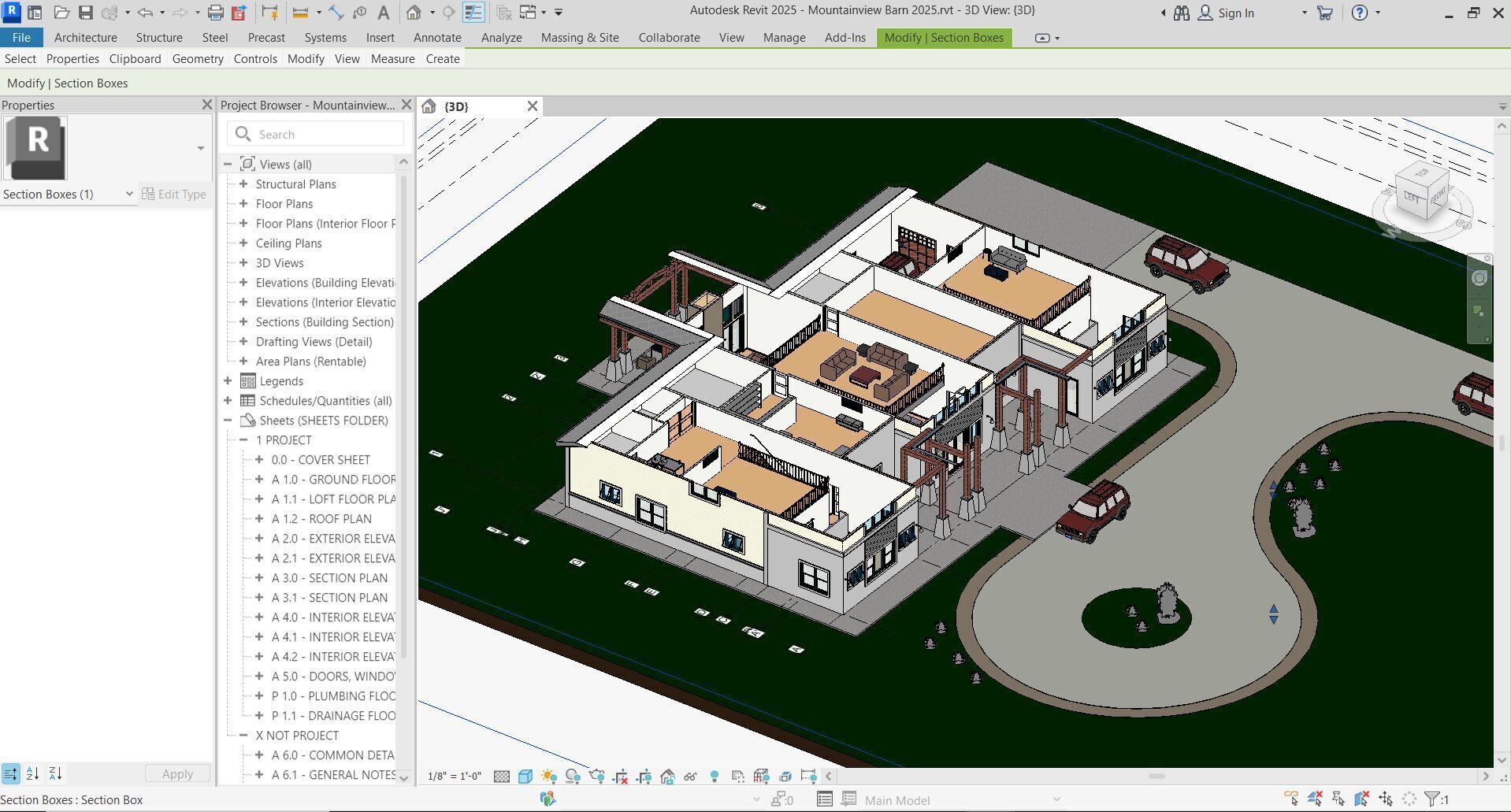Click the Design Options icon in status bar

[825, 799]
